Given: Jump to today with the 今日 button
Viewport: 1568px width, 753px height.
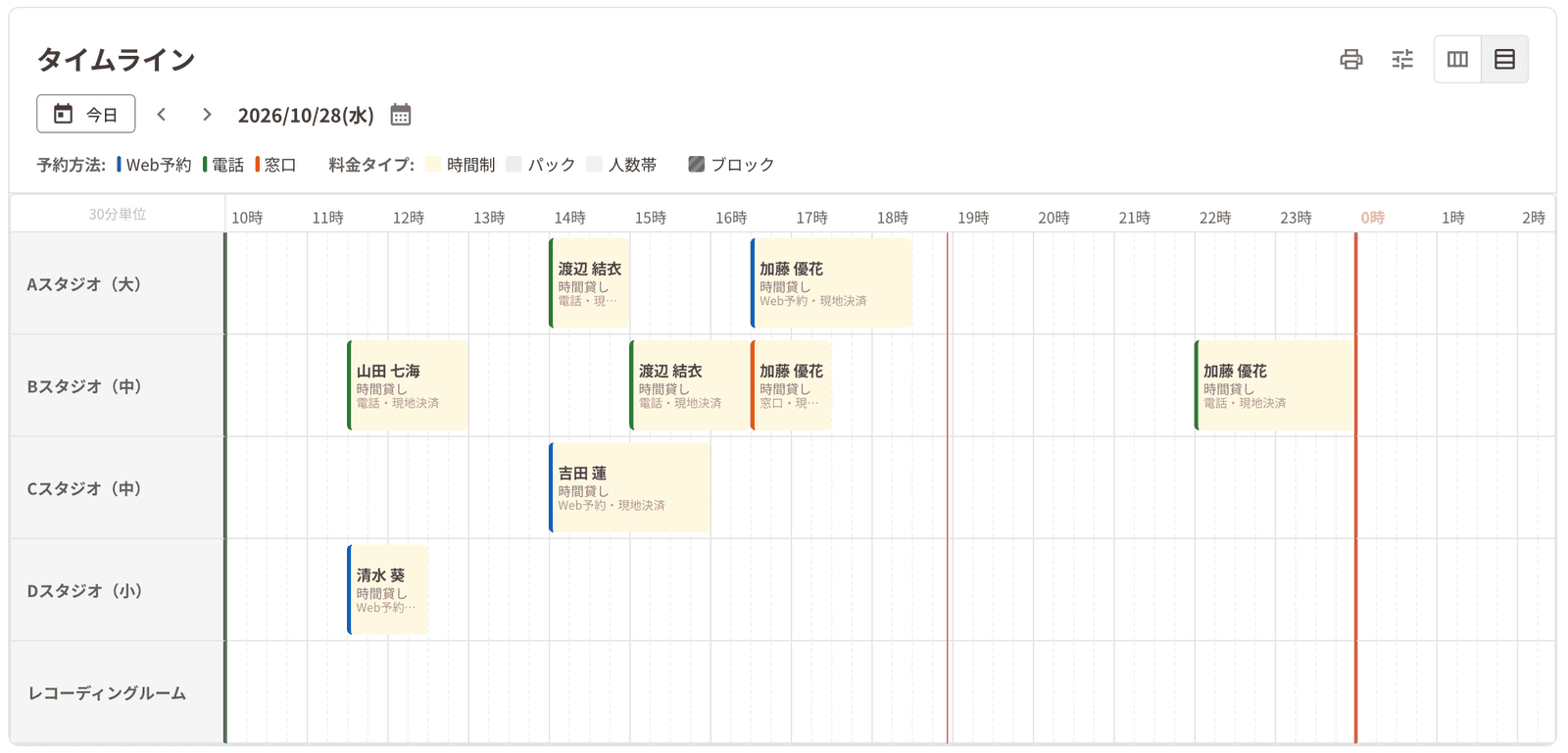Looking at the screenshot, I should (86, 114).
